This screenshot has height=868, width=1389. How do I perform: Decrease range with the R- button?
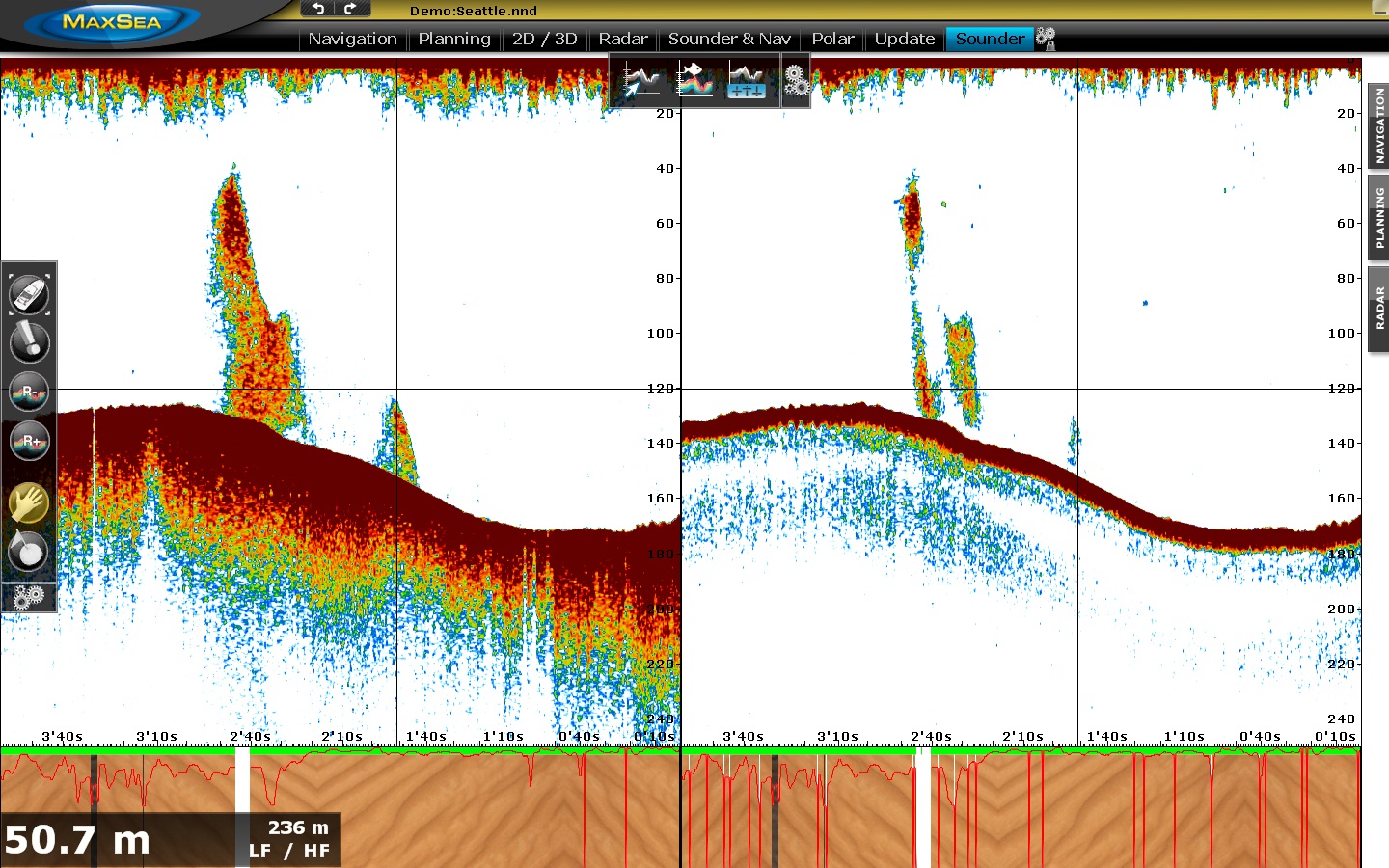[29, 392]
